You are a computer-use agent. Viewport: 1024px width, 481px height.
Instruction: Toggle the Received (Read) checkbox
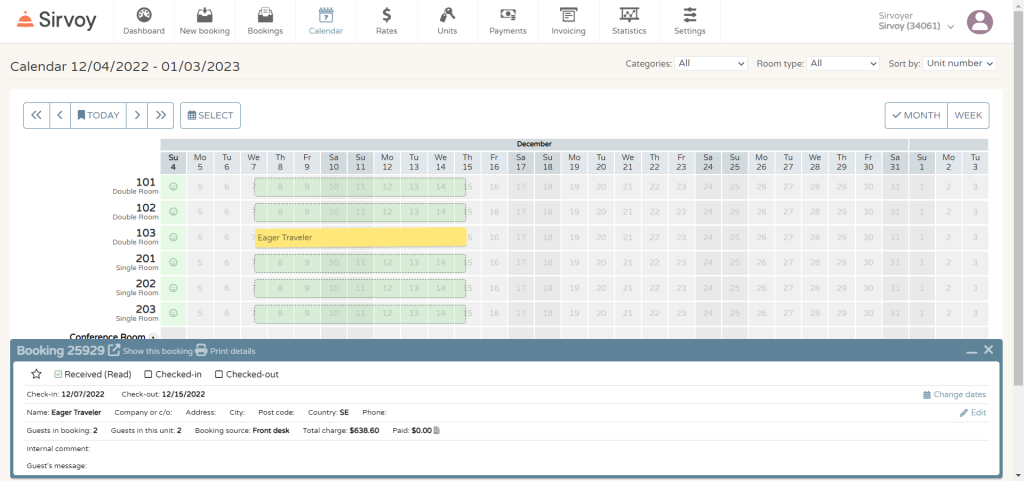(58, 374)
